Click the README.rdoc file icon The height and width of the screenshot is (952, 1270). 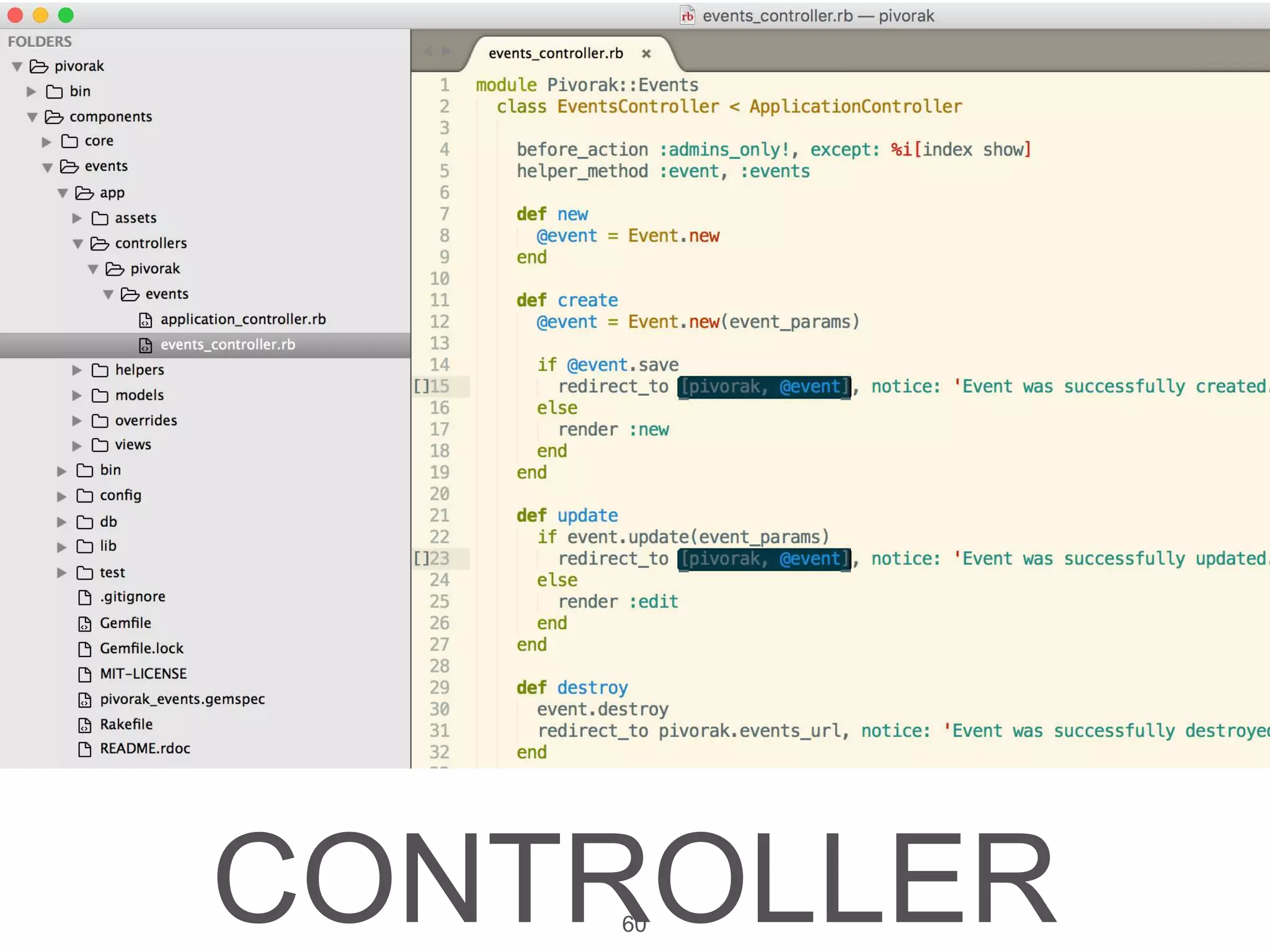[85, 749]
